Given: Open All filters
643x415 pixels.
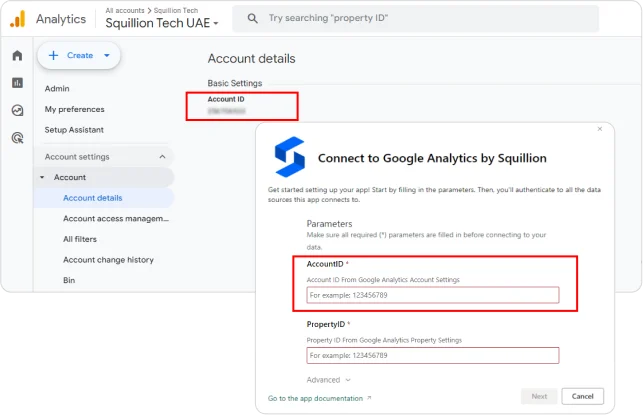Looking at the screenshot, I should pyautogui.click(x=80, y=239).
